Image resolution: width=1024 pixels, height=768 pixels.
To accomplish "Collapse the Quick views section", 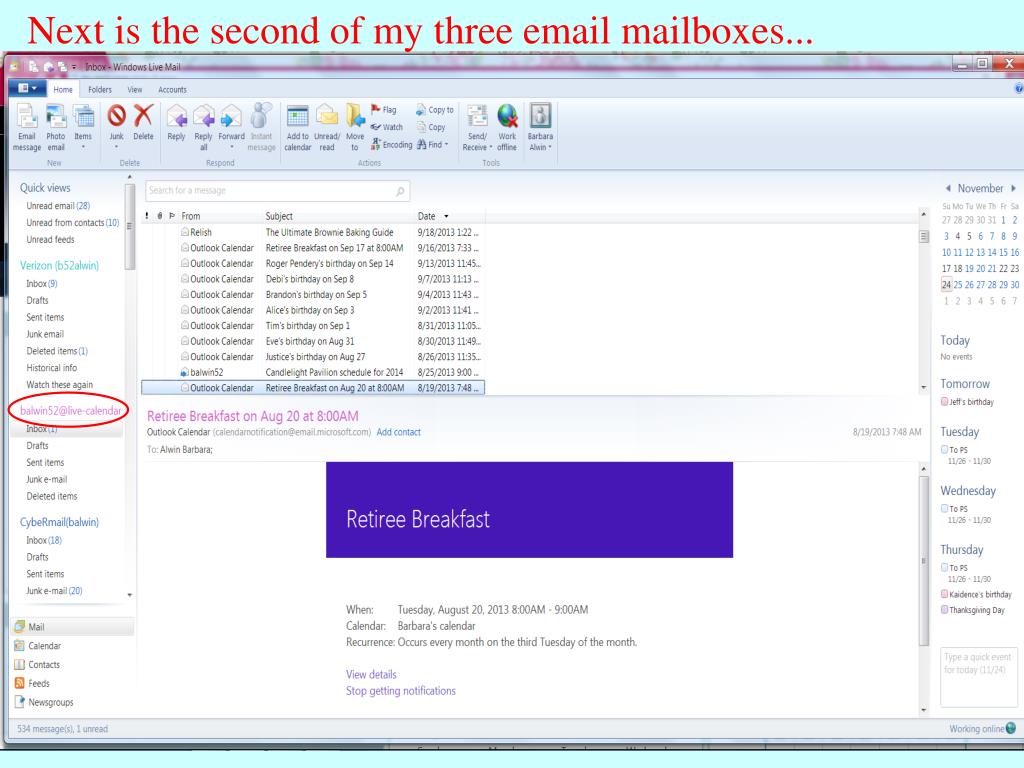I will (x=45, y=188).
